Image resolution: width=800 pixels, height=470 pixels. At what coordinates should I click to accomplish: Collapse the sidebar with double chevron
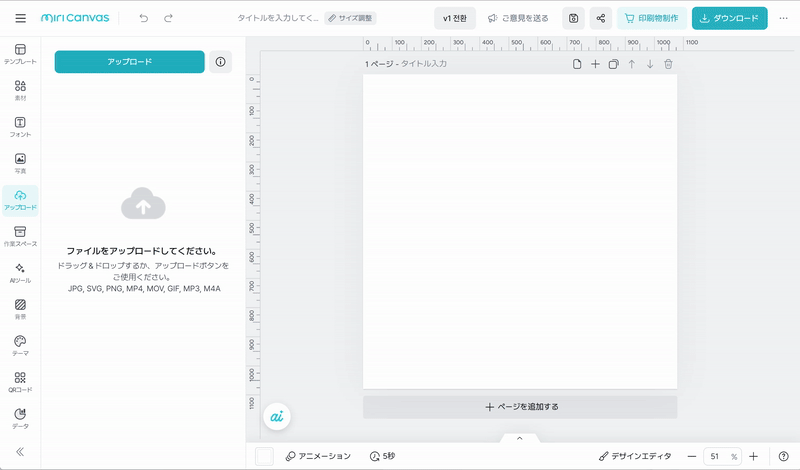[x=20, y=451]
